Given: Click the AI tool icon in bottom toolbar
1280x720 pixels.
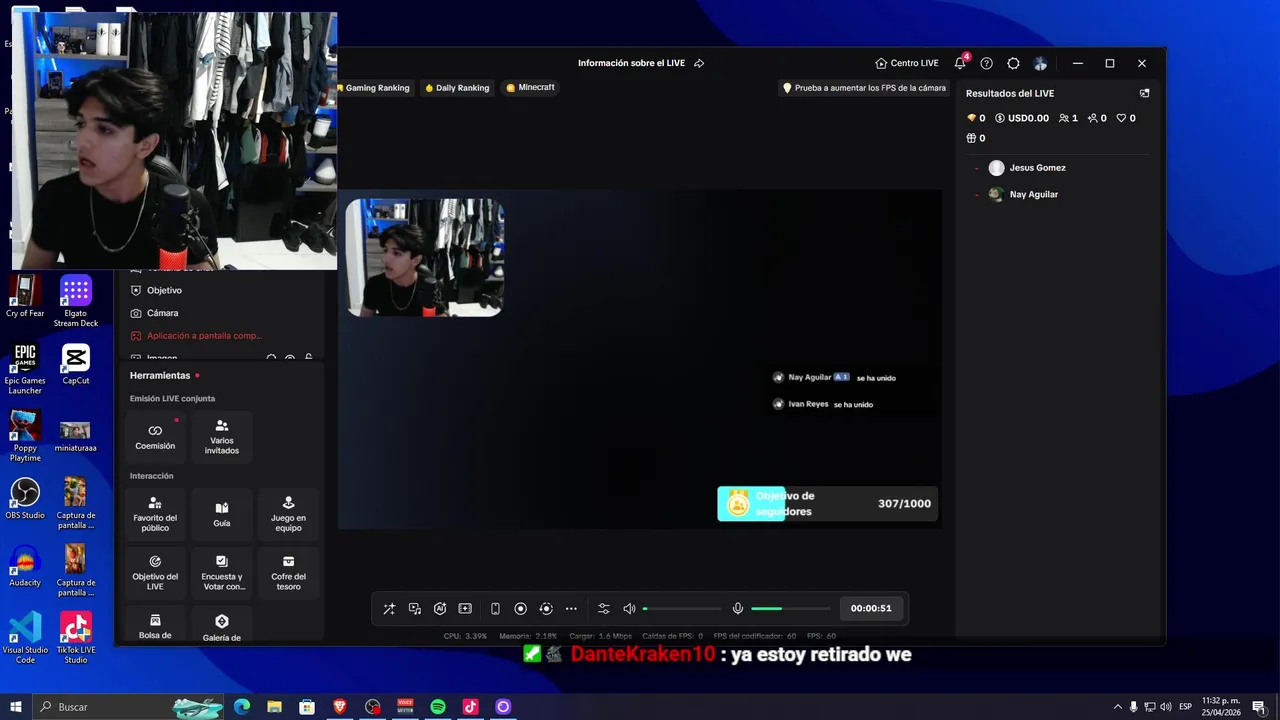Looking at the screenshot, I should click(x=440, y=608).
